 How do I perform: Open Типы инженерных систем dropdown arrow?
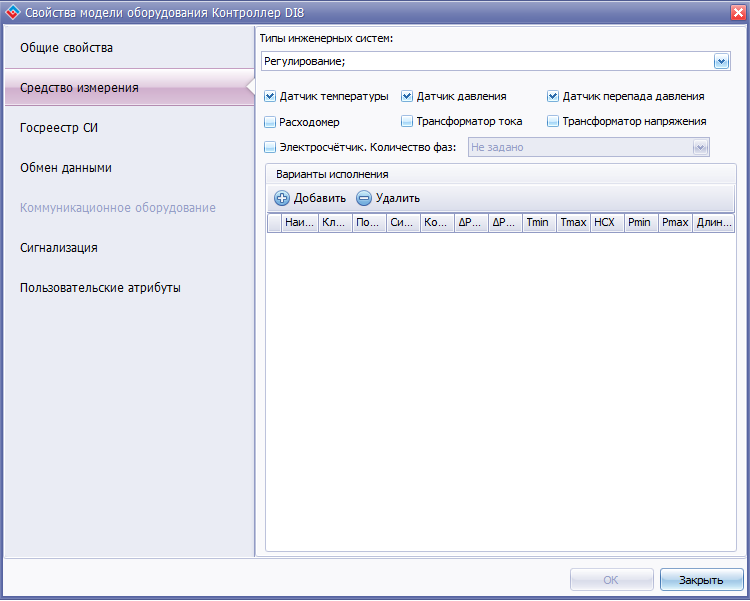click(721, 61)
